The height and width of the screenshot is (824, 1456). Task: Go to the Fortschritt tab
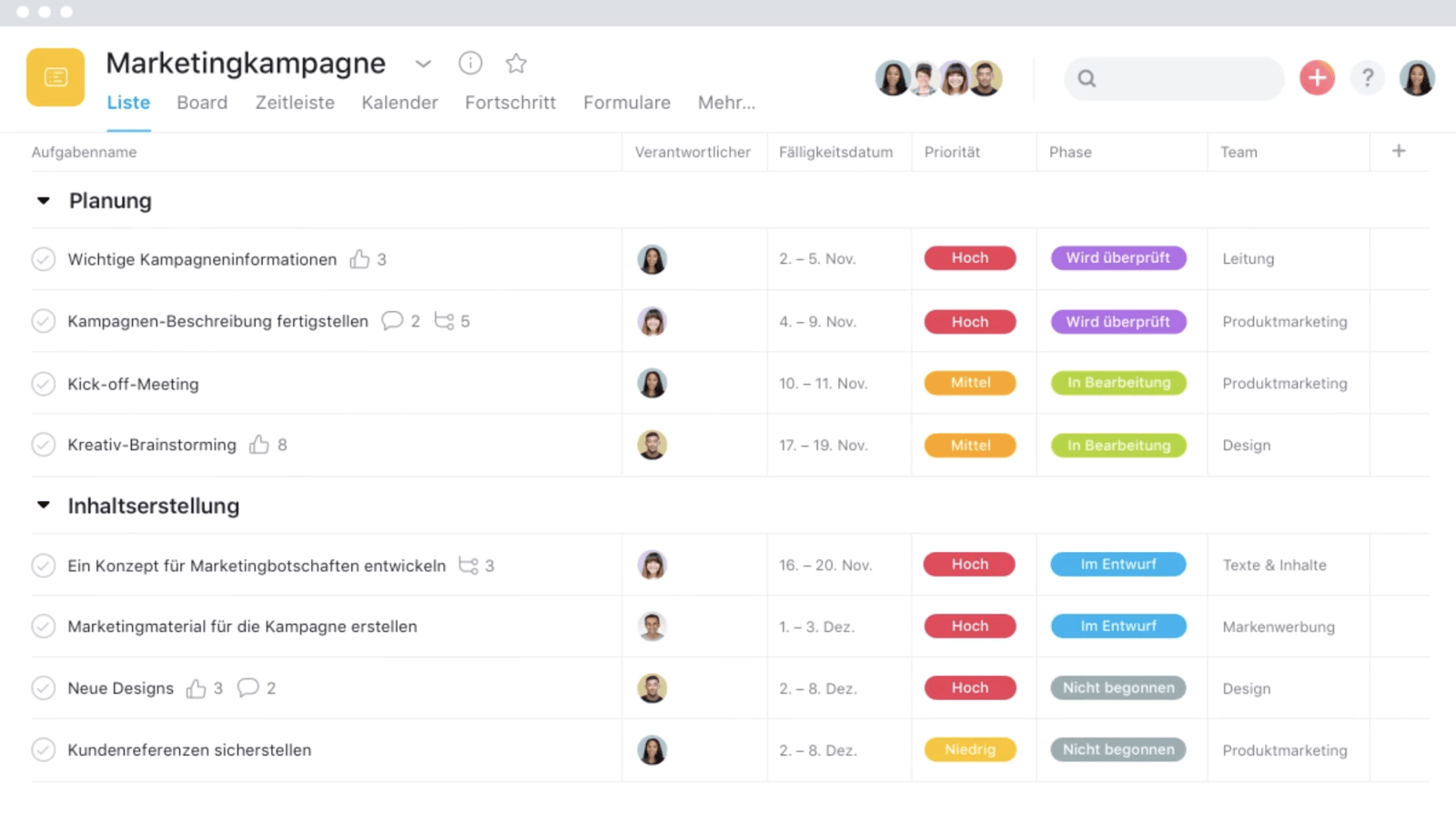[x=511, y=103]
